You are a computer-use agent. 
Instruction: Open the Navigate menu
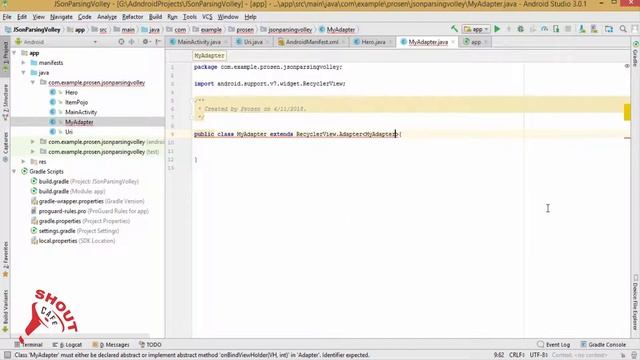(x=61, y=17)
